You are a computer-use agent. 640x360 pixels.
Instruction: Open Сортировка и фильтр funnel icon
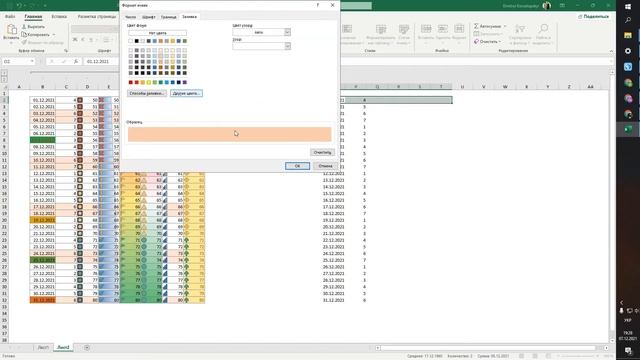tap(520, 29)
